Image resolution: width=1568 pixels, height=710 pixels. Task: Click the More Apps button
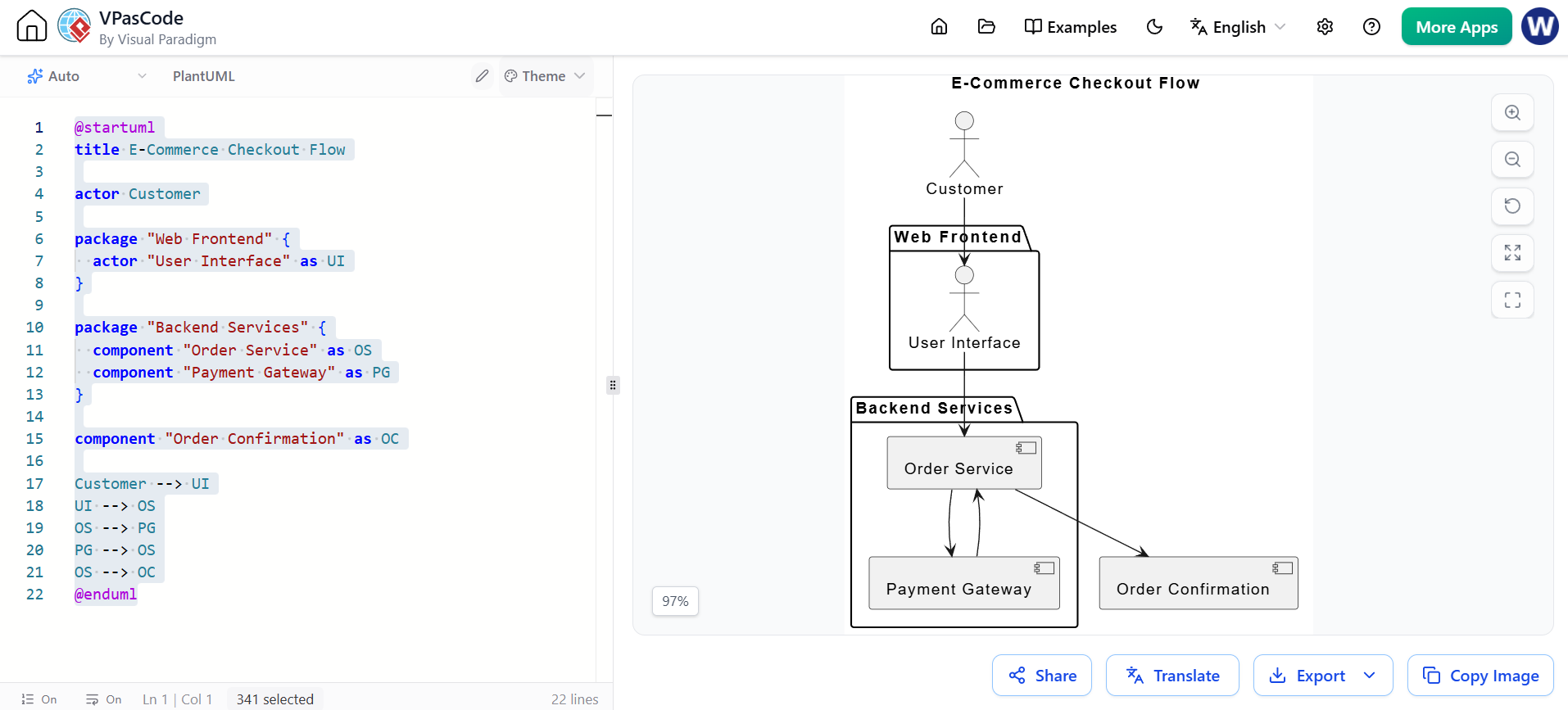(x=1457, y=27)
